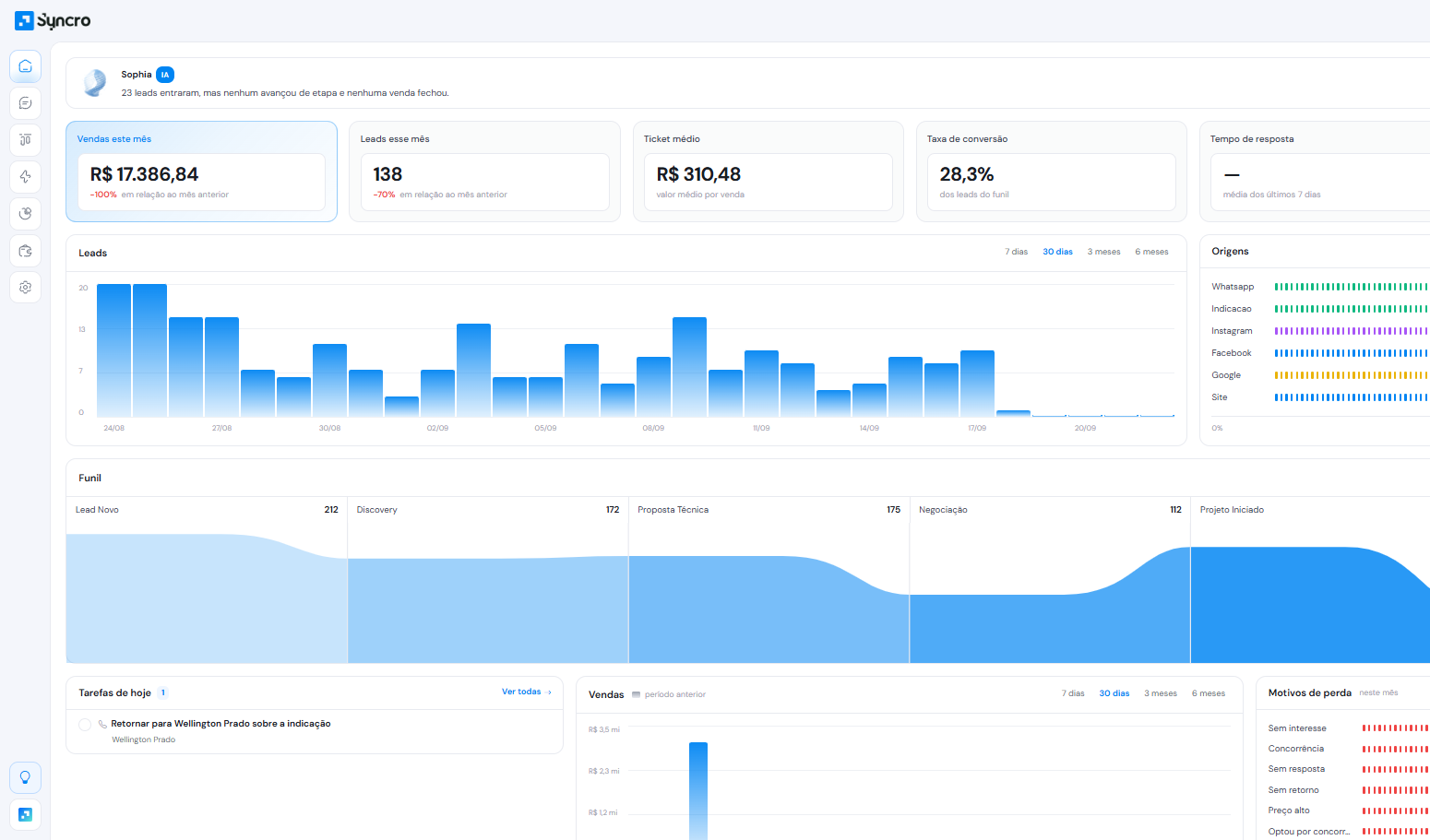
Task: Select 3 meses in Leads chart
Action: coord(1103,252)
